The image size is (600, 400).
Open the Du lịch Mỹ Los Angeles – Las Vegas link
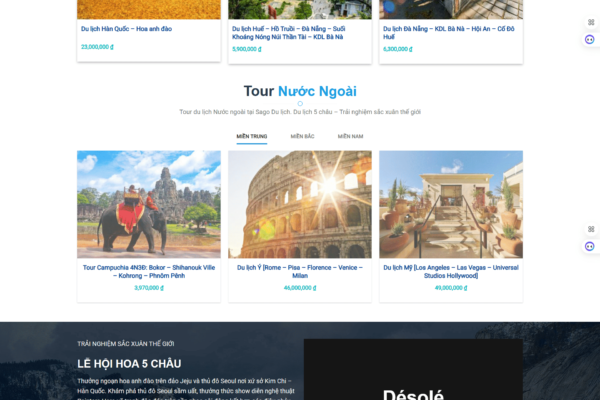451,271
